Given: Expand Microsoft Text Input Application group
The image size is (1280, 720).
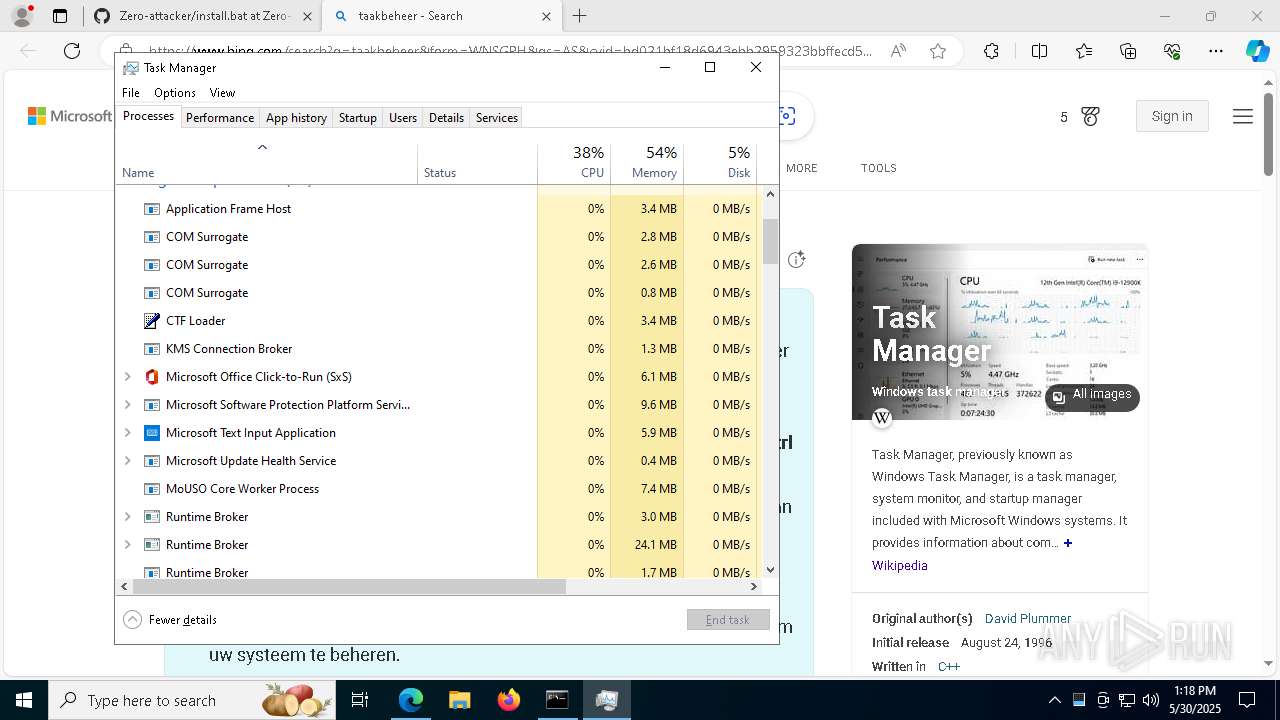Looking at the screenshot, I should [127, 433].
